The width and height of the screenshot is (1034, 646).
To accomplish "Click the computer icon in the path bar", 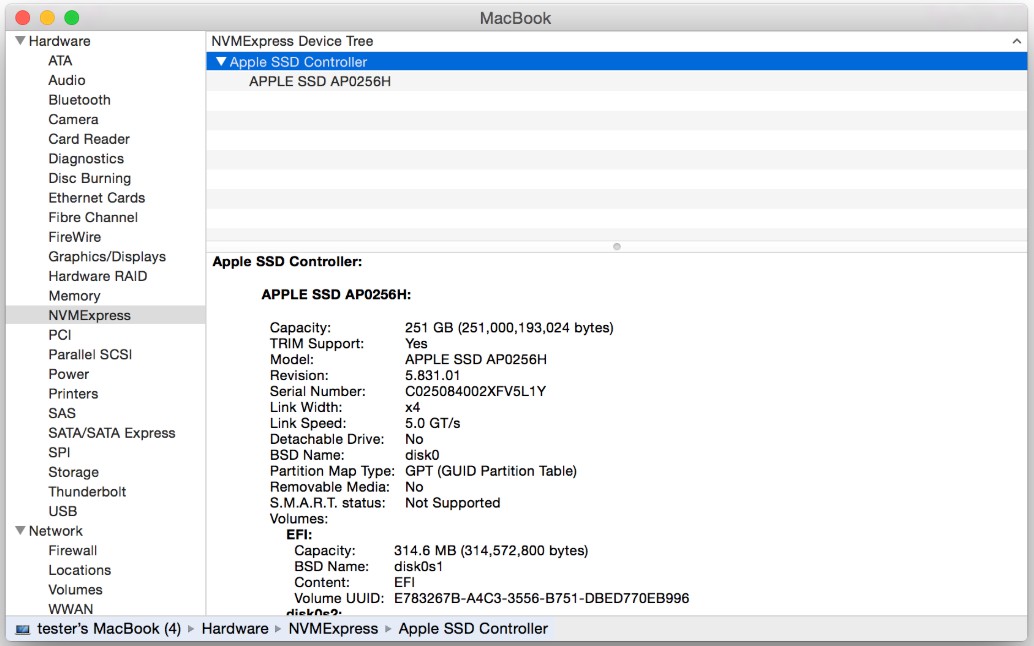I will (22, 630).
